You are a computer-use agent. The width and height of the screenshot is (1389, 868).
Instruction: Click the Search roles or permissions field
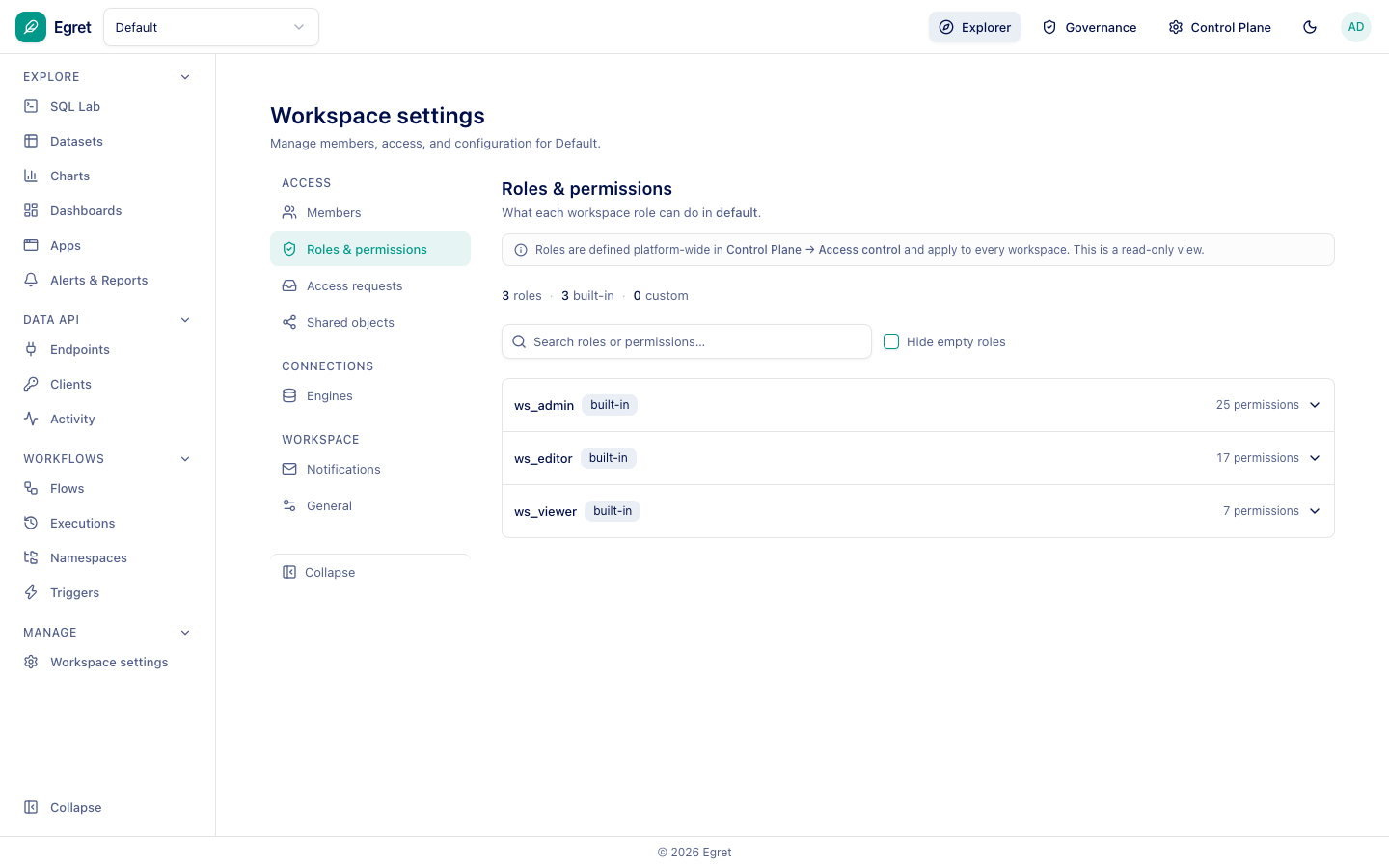(x=687, y=341)
